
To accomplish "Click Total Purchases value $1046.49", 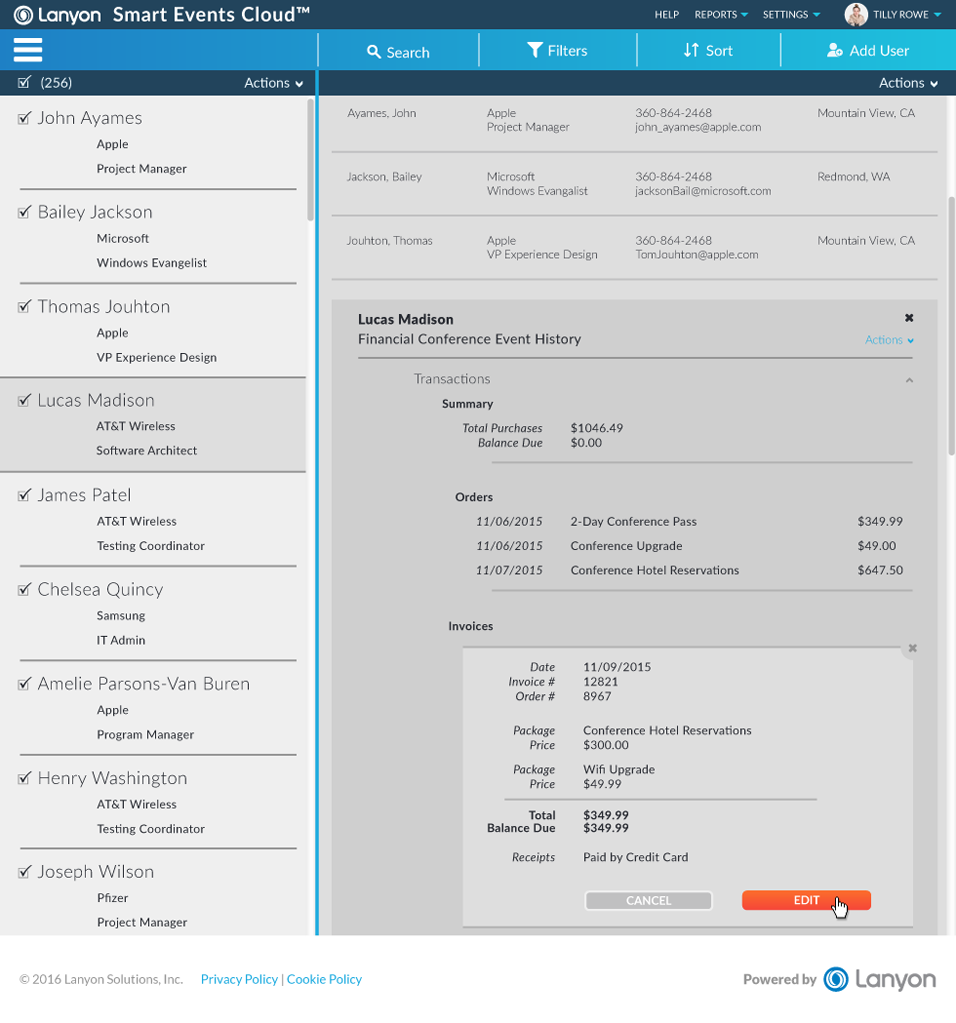I will click(x=596, y=428).
